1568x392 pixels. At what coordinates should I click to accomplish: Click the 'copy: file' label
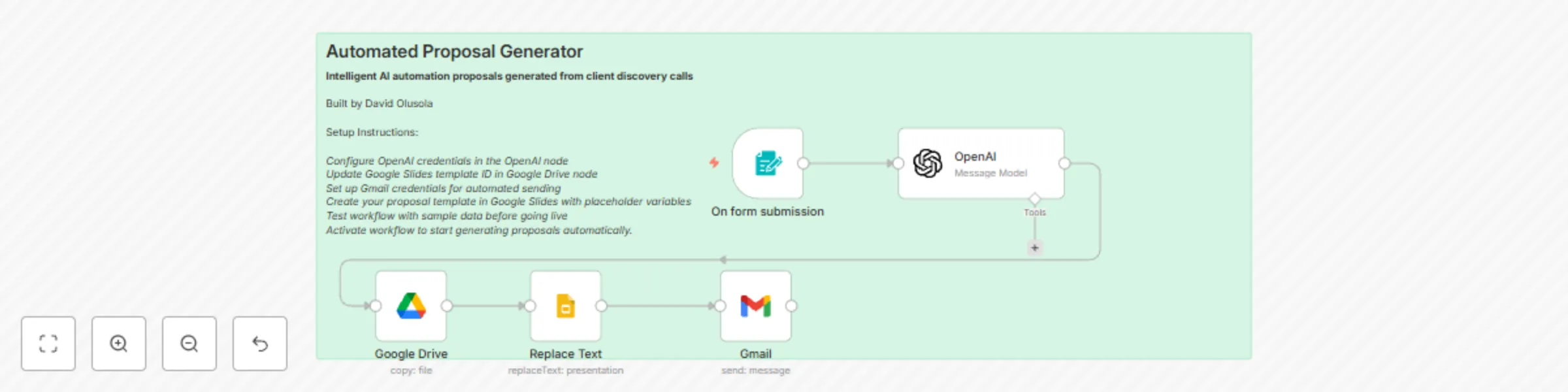tap(411, 370)
